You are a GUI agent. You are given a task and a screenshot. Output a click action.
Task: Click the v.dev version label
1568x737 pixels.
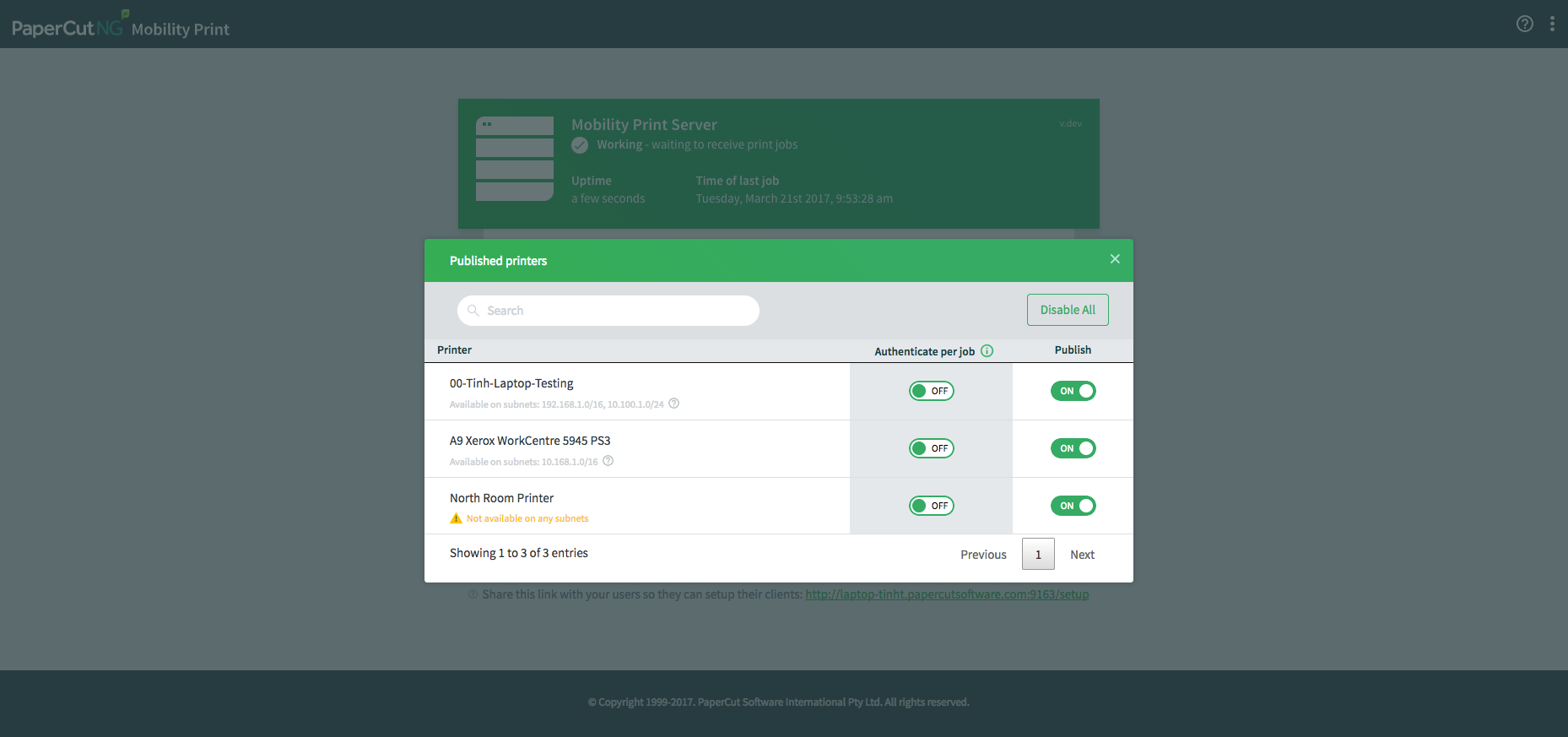tap(1070, 123)
